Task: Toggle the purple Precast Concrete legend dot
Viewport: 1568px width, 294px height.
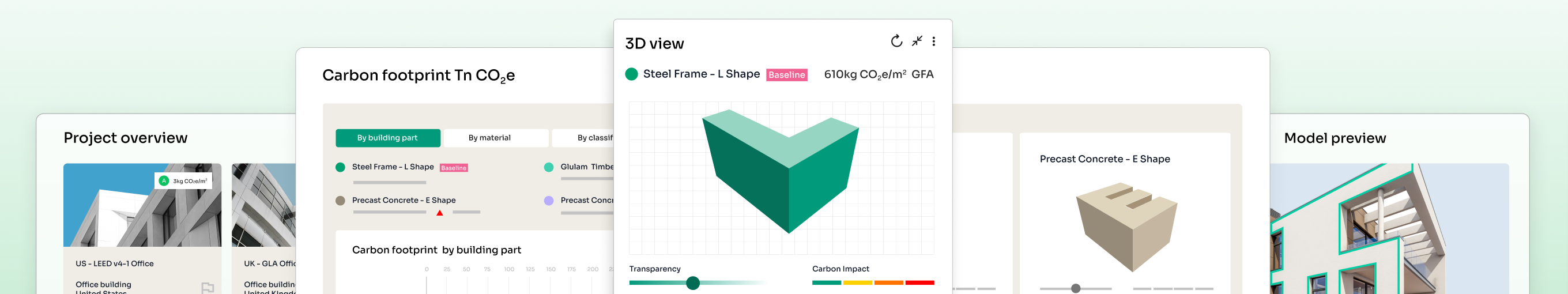Action: coord(548,201)
